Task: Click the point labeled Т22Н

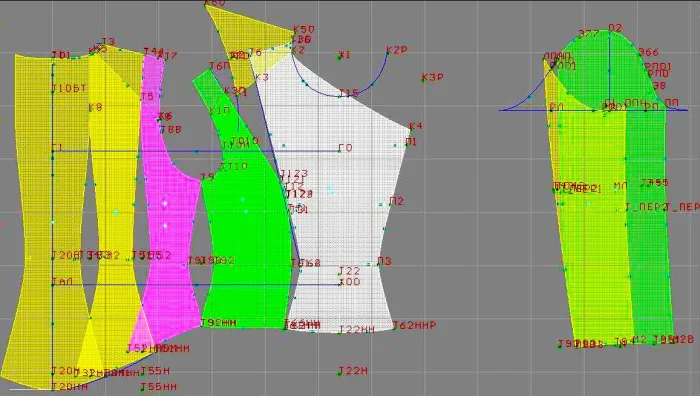Action: click(x=353, y=371)
